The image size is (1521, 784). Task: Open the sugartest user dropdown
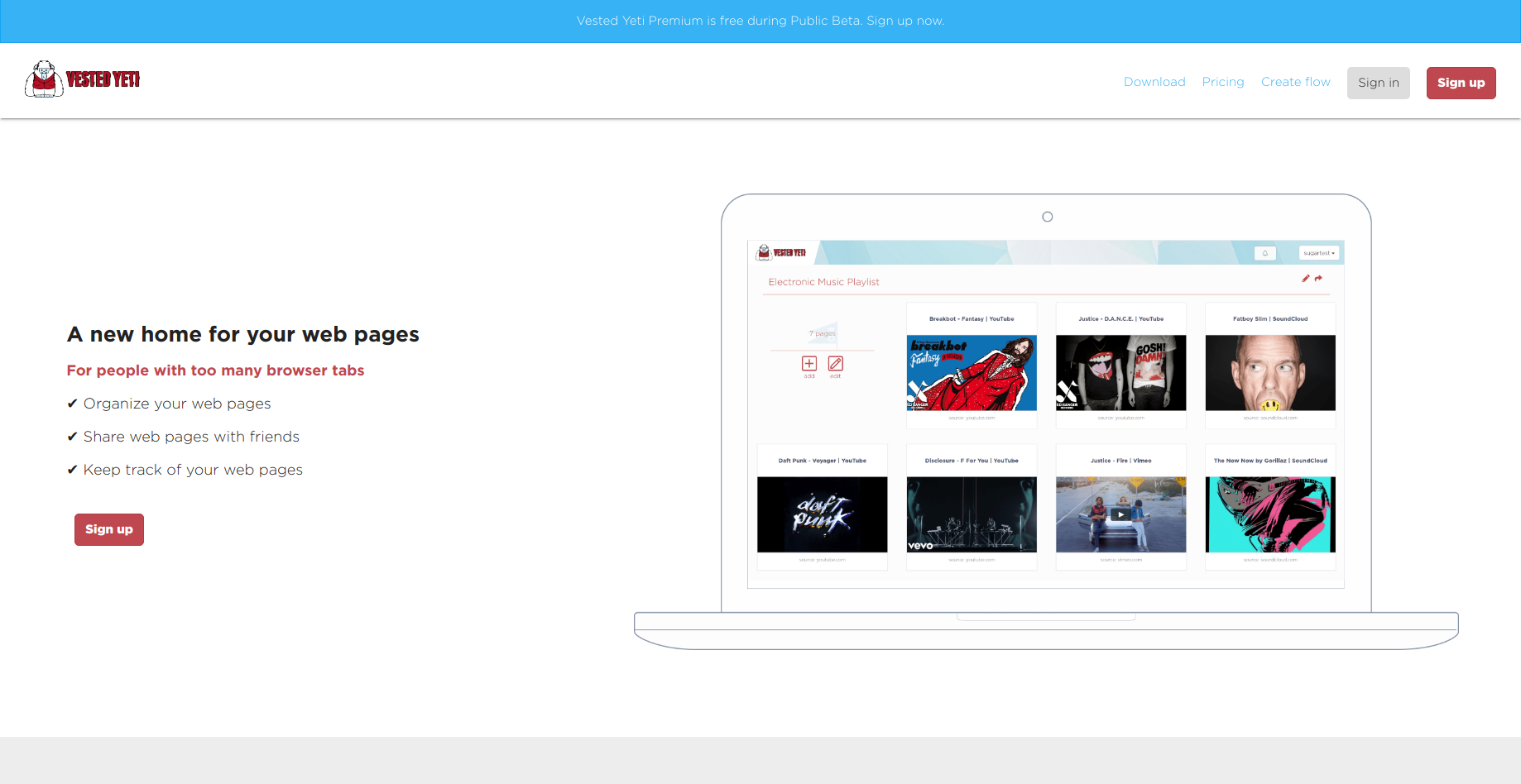[x=1319, y=253]
